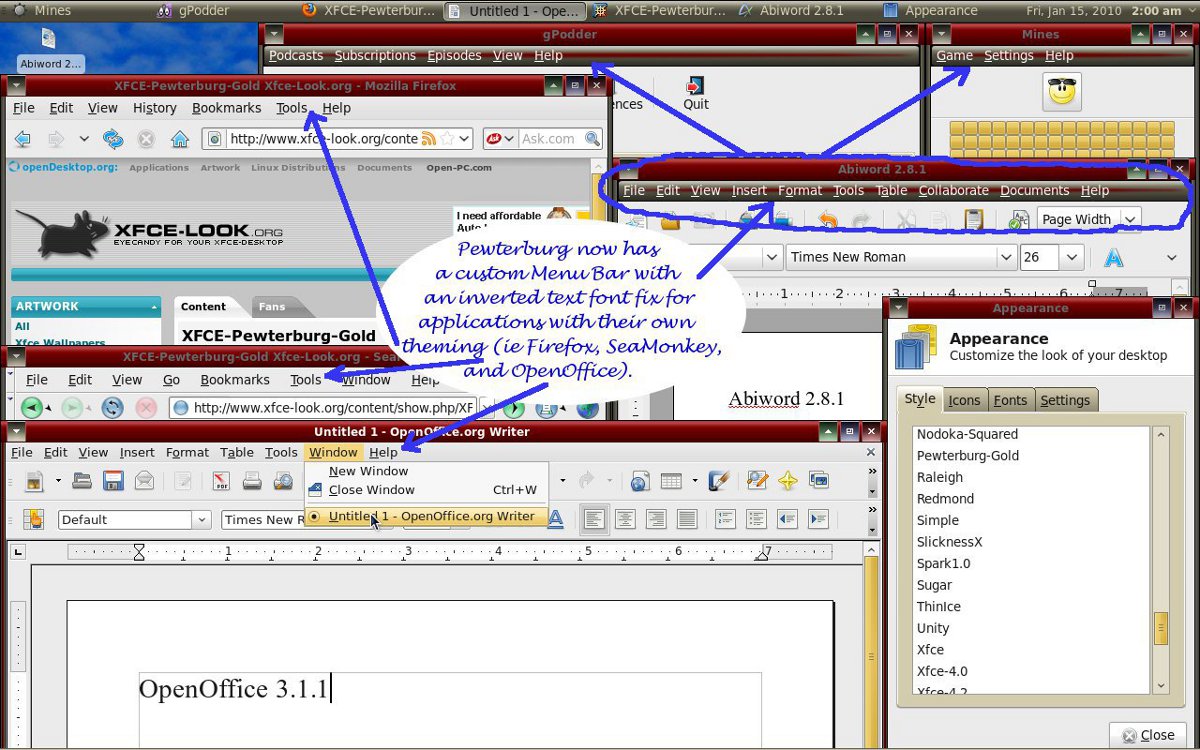Click OpenOffice print icon
Screen dimensions: 1200x750
click(x=252, y=481)
